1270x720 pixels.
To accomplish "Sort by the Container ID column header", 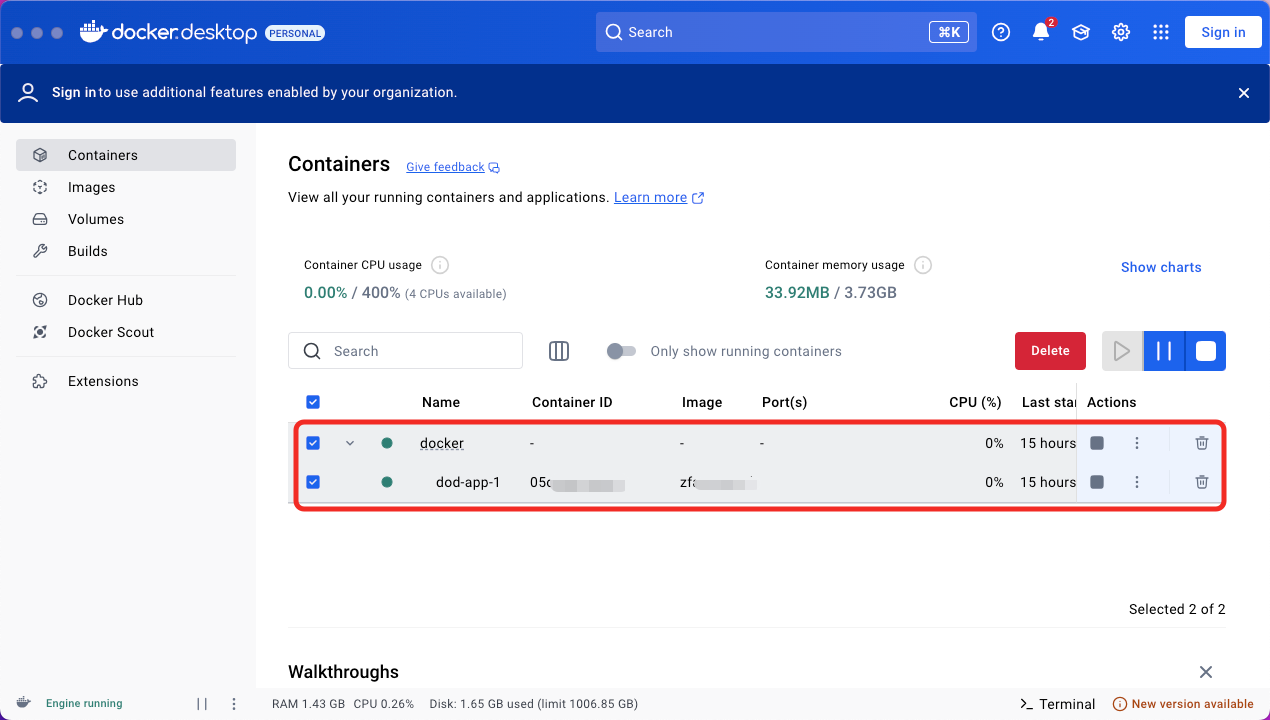I will point(572,402).
